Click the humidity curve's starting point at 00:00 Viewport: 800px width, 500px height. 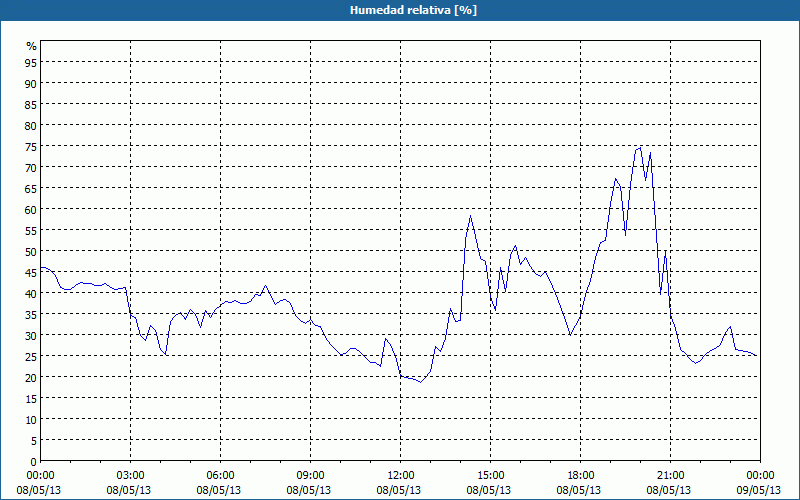(x=41, y=267)
